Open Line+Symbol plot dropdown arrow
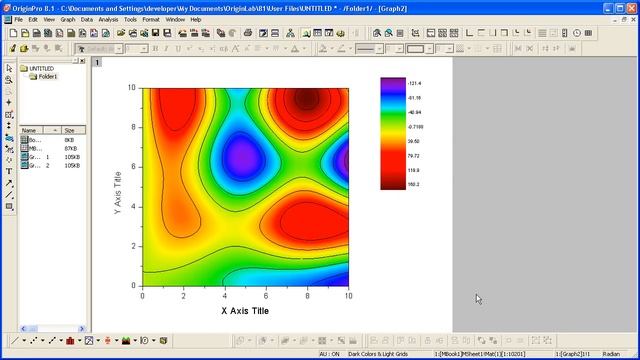This screenshot has width=640, height=360. pyautogui.click(x=61, y=340)
